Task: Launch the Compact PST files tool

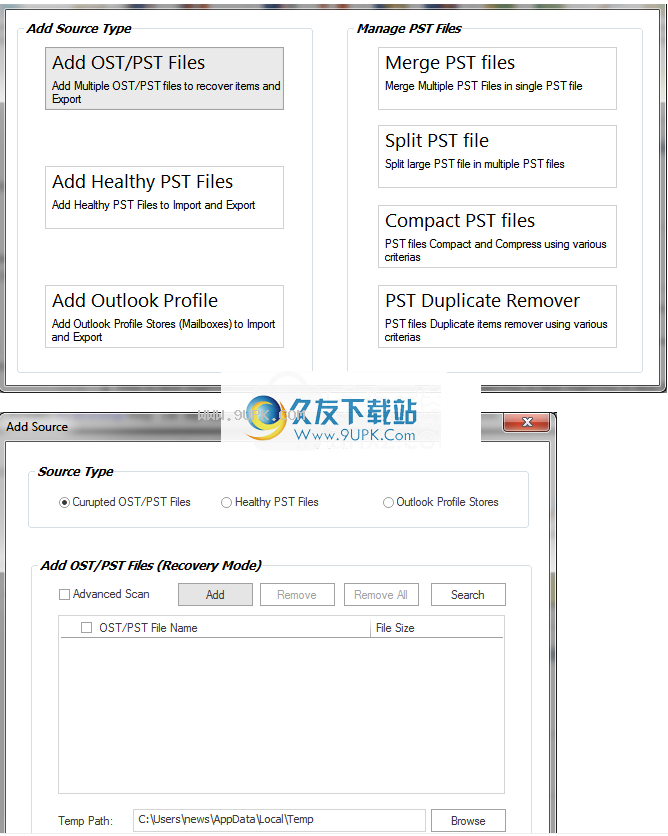Action: (x=497, y=237)
